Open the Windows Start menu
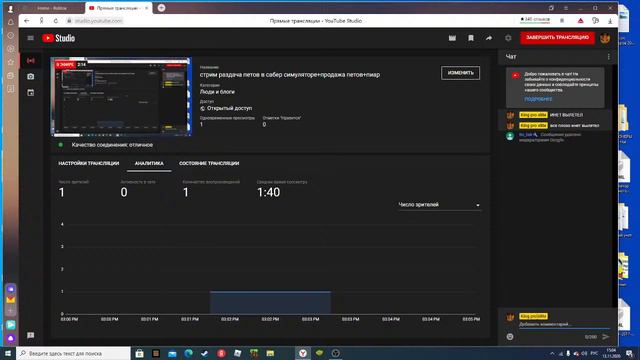Image resolution: width=640 pixels, height=360 pixels. pyautogui.click(x=8, y=353)
